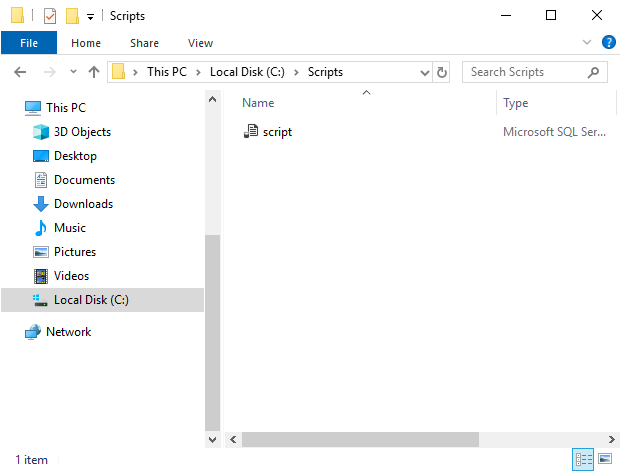
Task: Open Customize Quick Access Toolbar dropdown
Action: (91, 17)
